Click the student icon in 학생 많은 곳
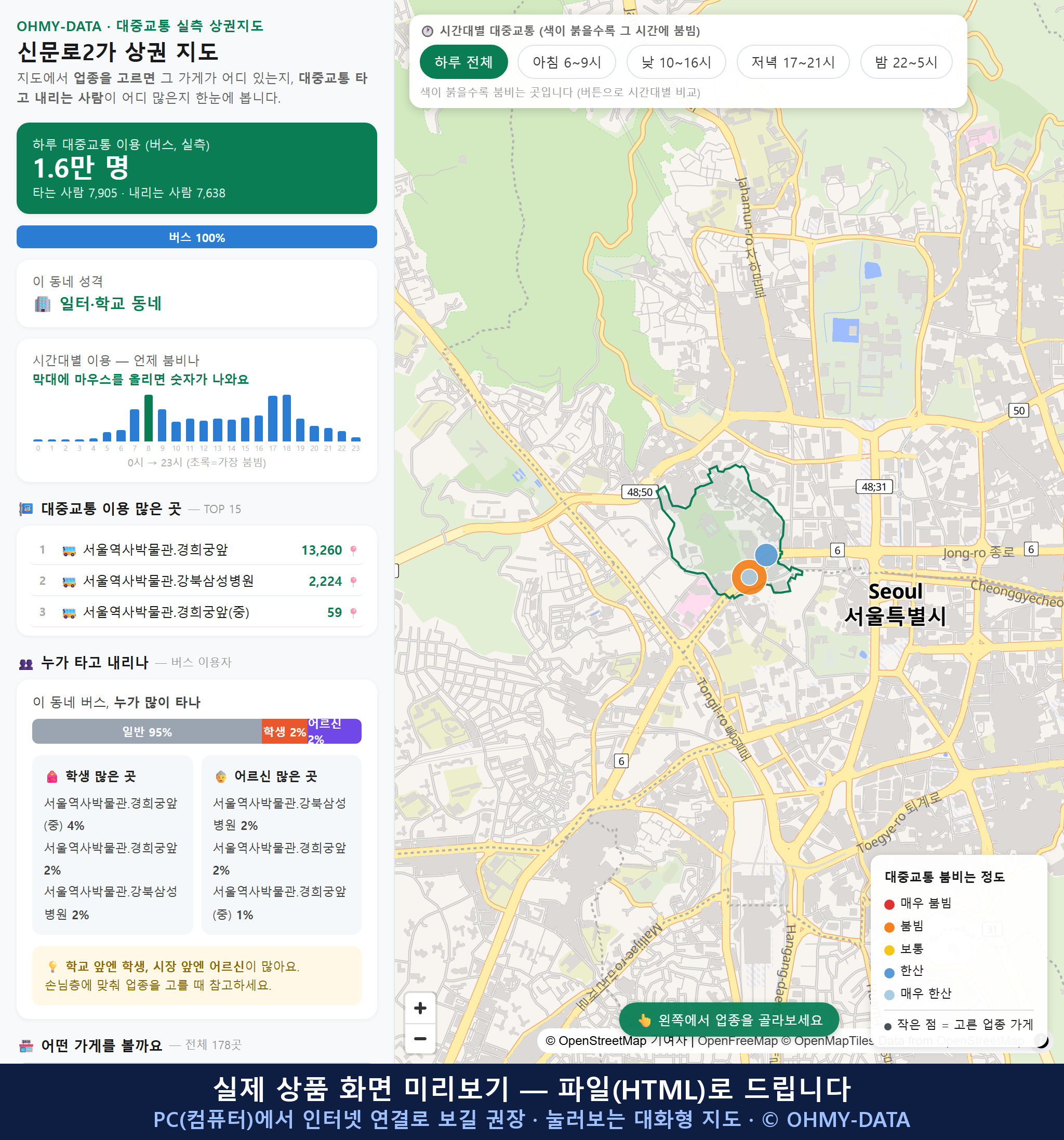1064x1140 pixels. tap(52, 776)
